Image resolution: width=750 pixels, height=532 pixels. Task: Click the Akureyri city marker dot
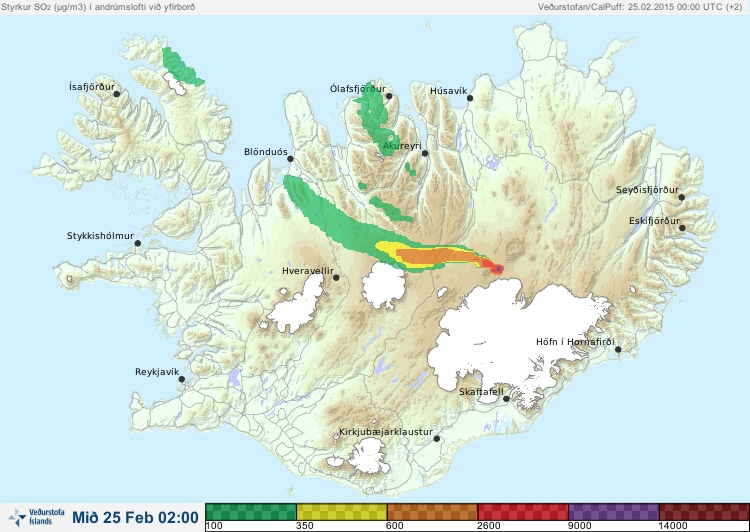click(425, 153)
